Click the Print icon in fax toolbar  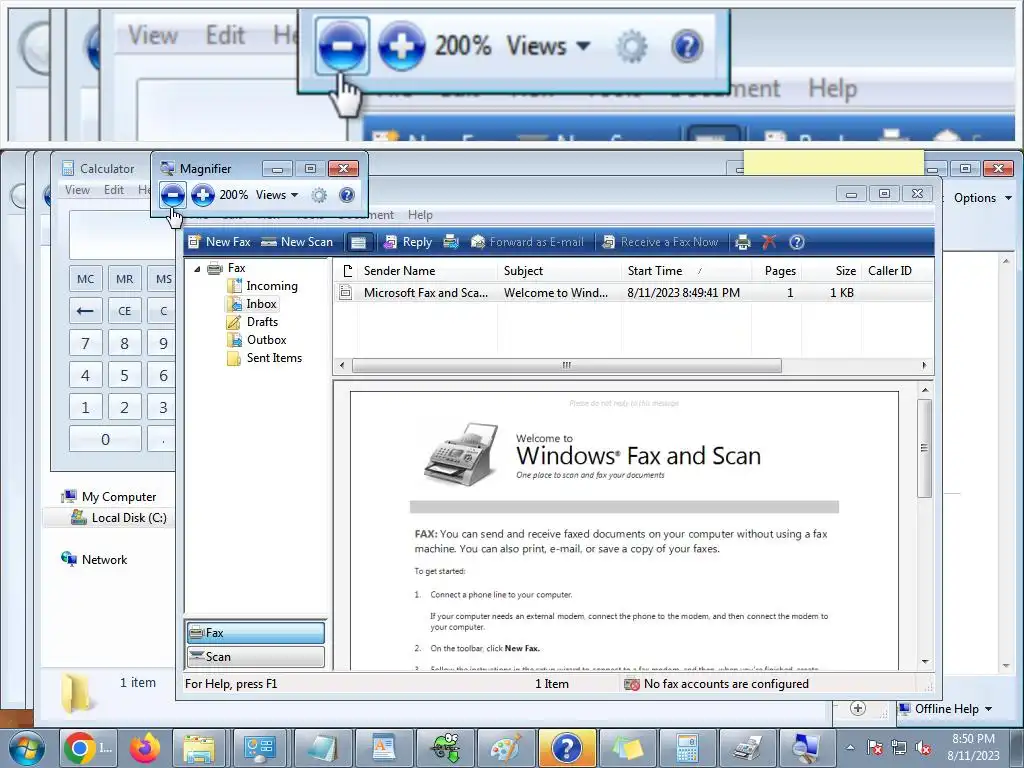tap(743, 242)
